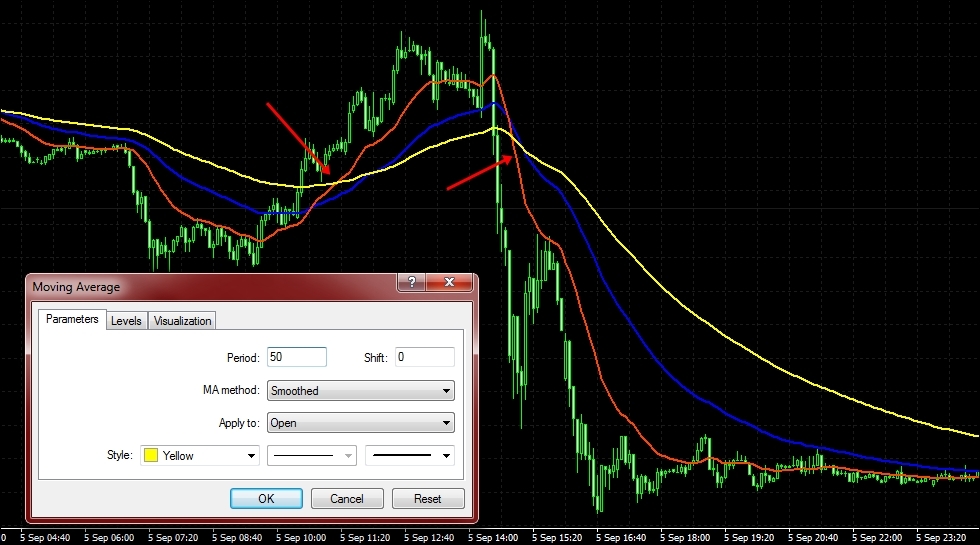Image resolution: width=980 pixels, height=545 pixels.
Task: Click the '5 Sep 08:40' time label
Action: point(237,538)
